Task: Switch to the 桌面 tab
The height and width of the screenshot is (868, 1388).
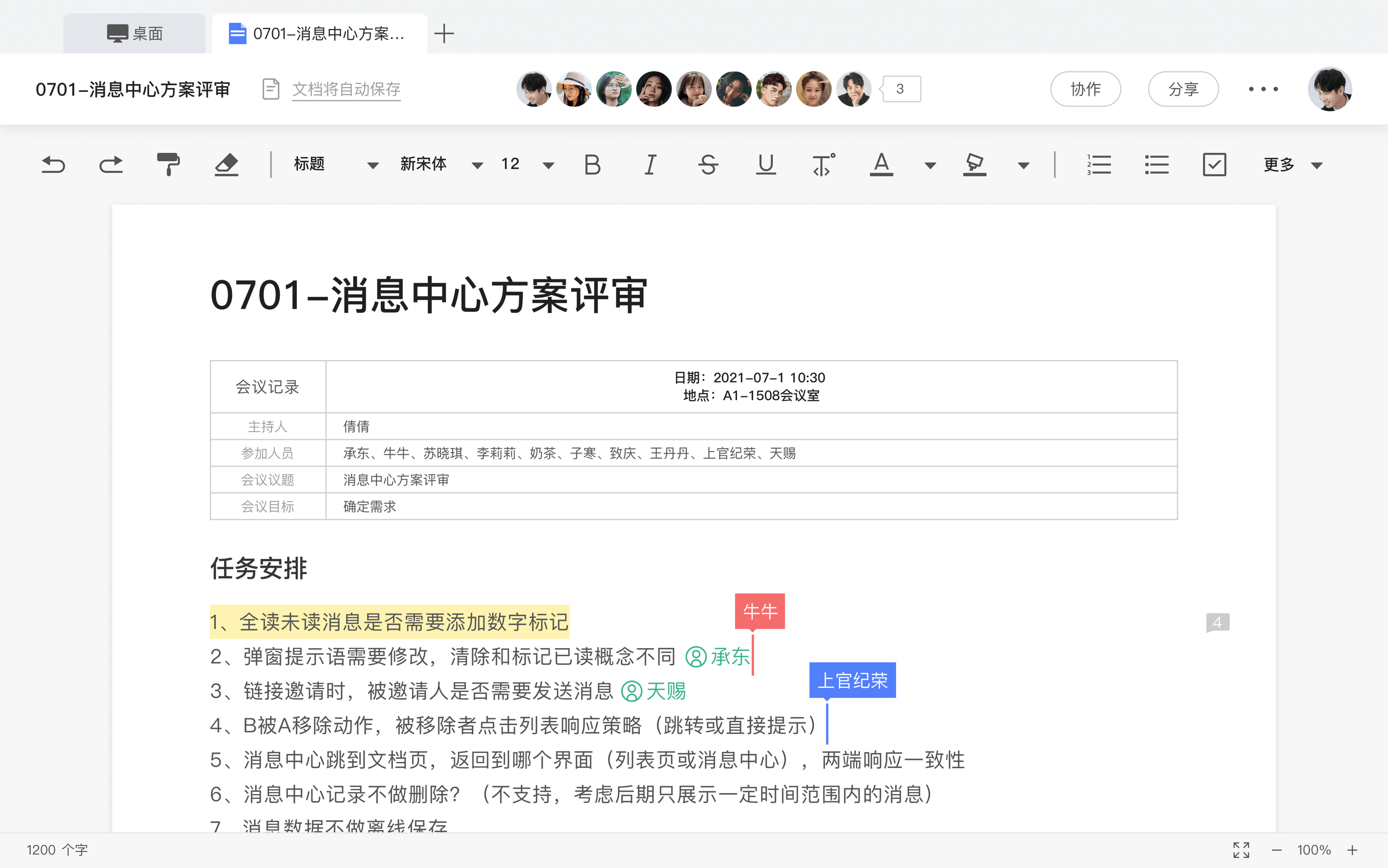Action: point(134,33)
